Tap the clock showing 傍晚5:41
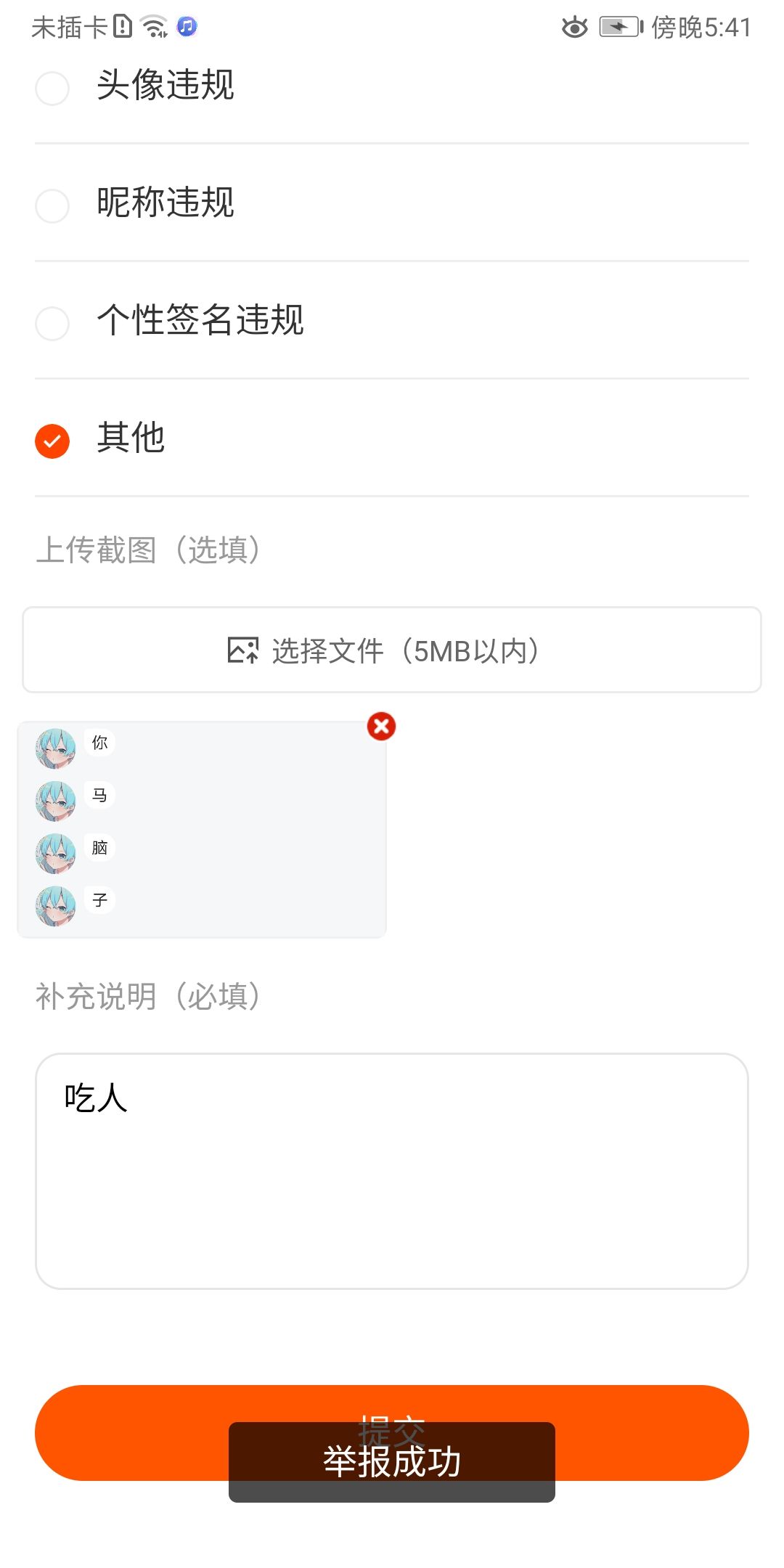This screenshot has width=784, height=1568. click(701, 28)
